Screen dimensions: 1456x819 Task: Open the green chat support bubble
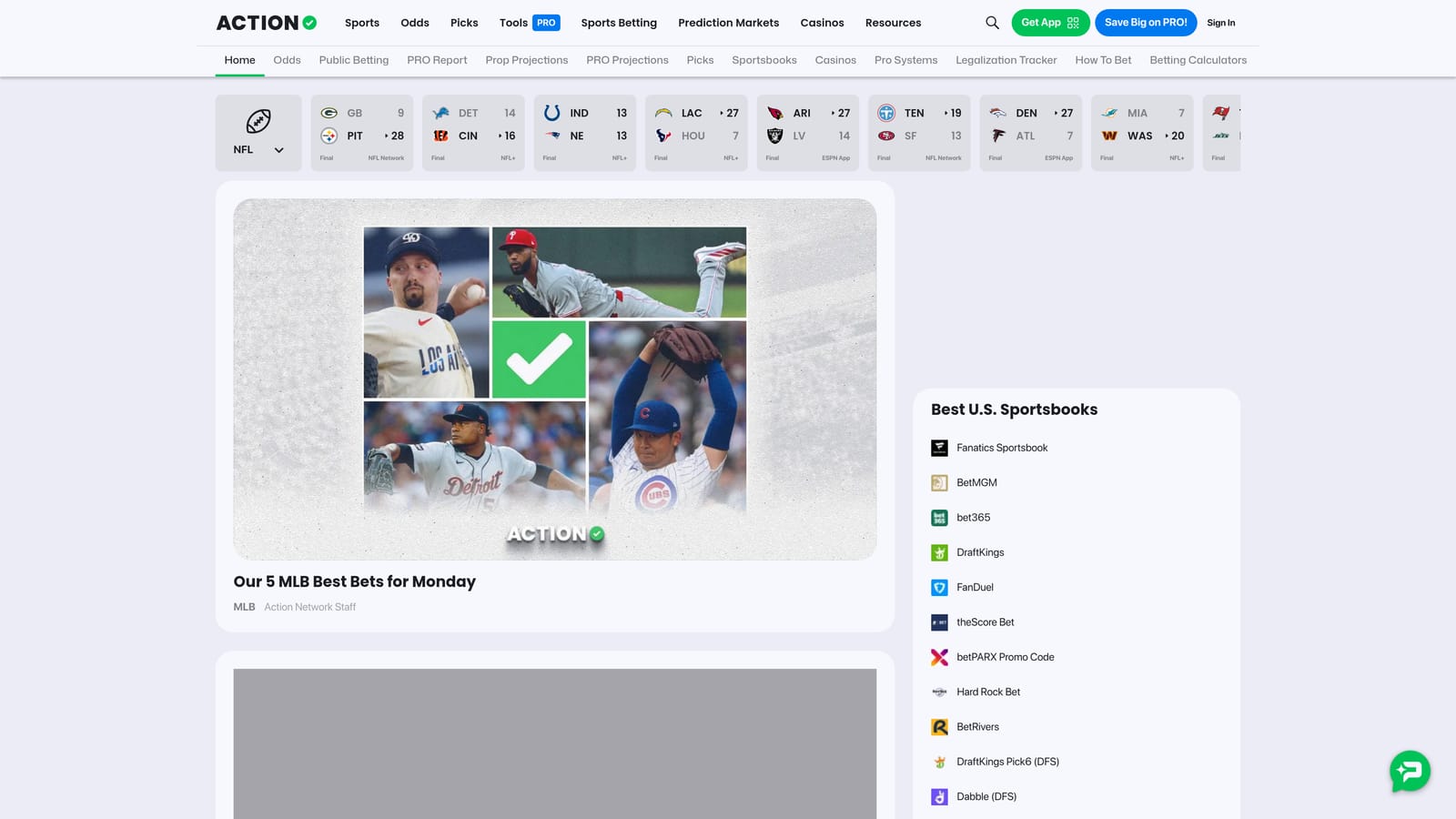[x=1410, y=771]
